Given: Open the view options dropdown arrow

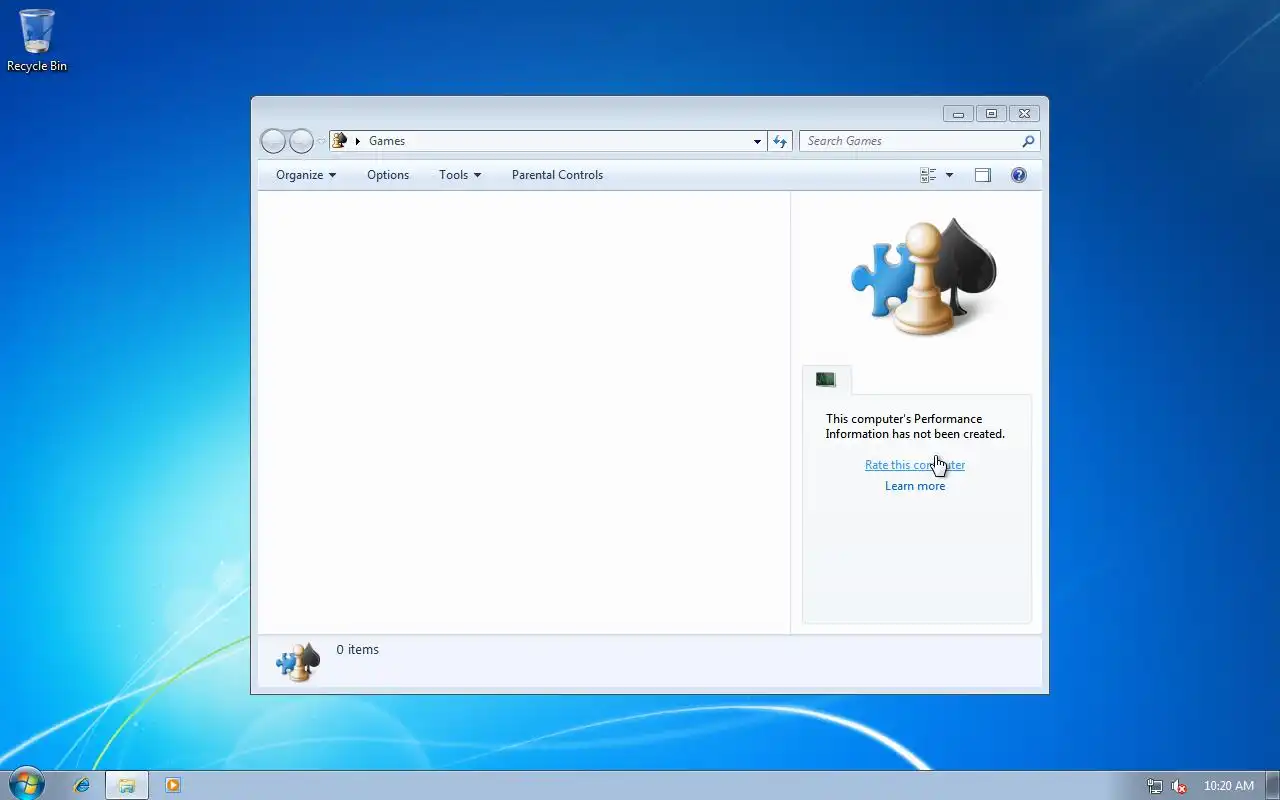Looking at the screenshot, I should (x=949, y=175).
